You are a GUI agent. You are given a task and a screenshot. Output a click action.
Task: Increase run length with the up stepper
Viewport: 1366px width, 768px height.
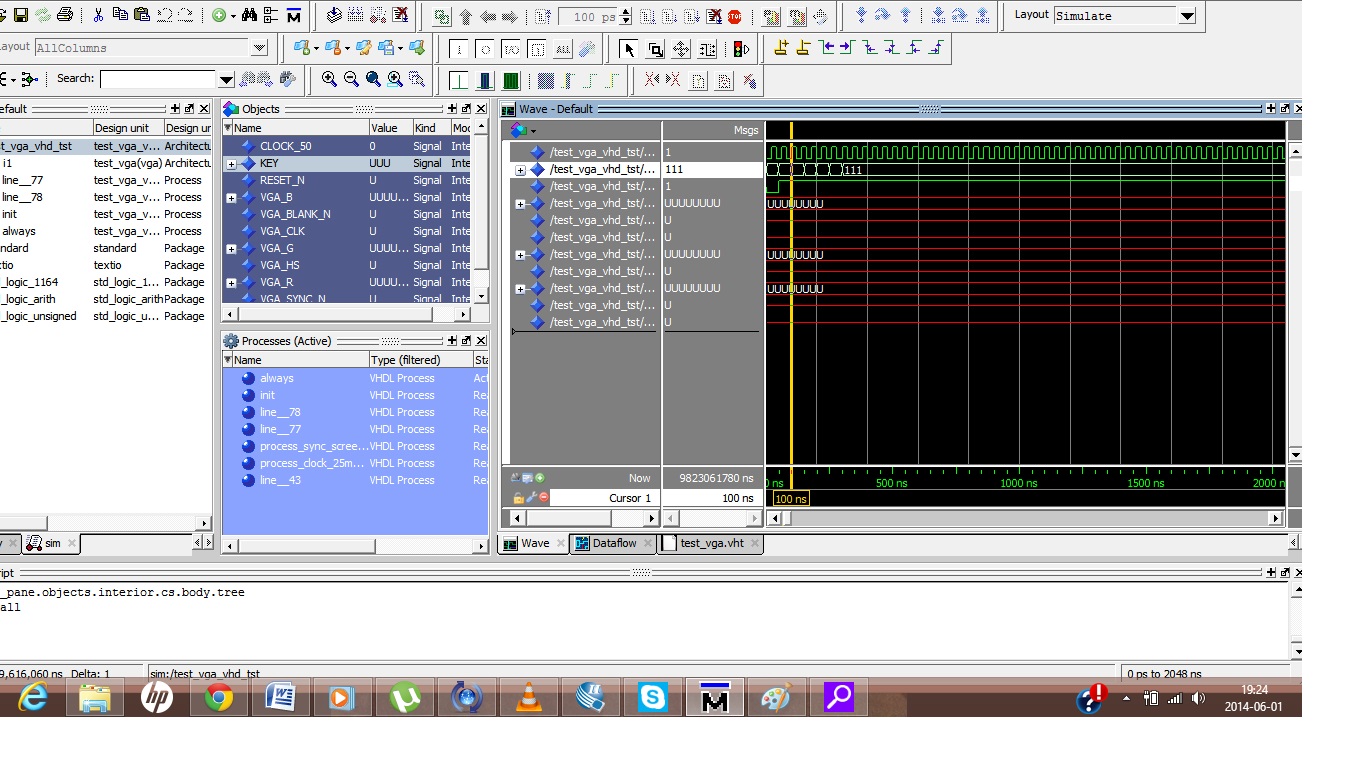pyautogui.click(x=626, y=12)
